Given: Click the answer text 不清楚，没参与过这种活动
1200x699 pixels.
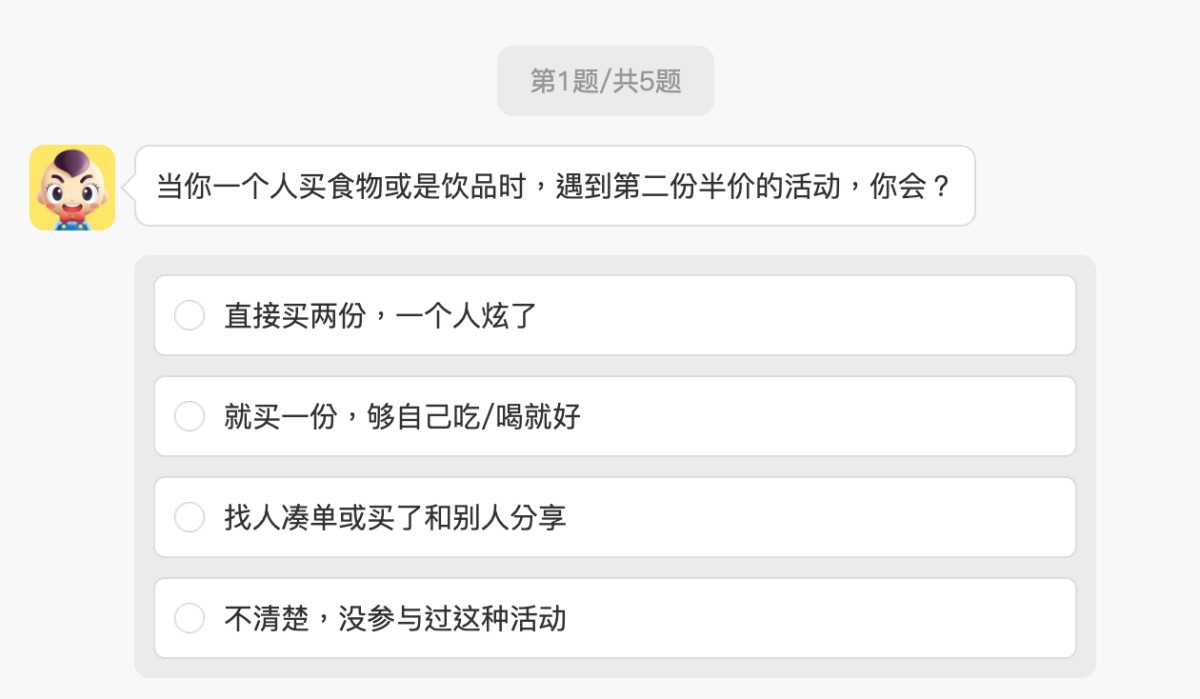Looking at the screenshot, I should (x=395, y=618).
